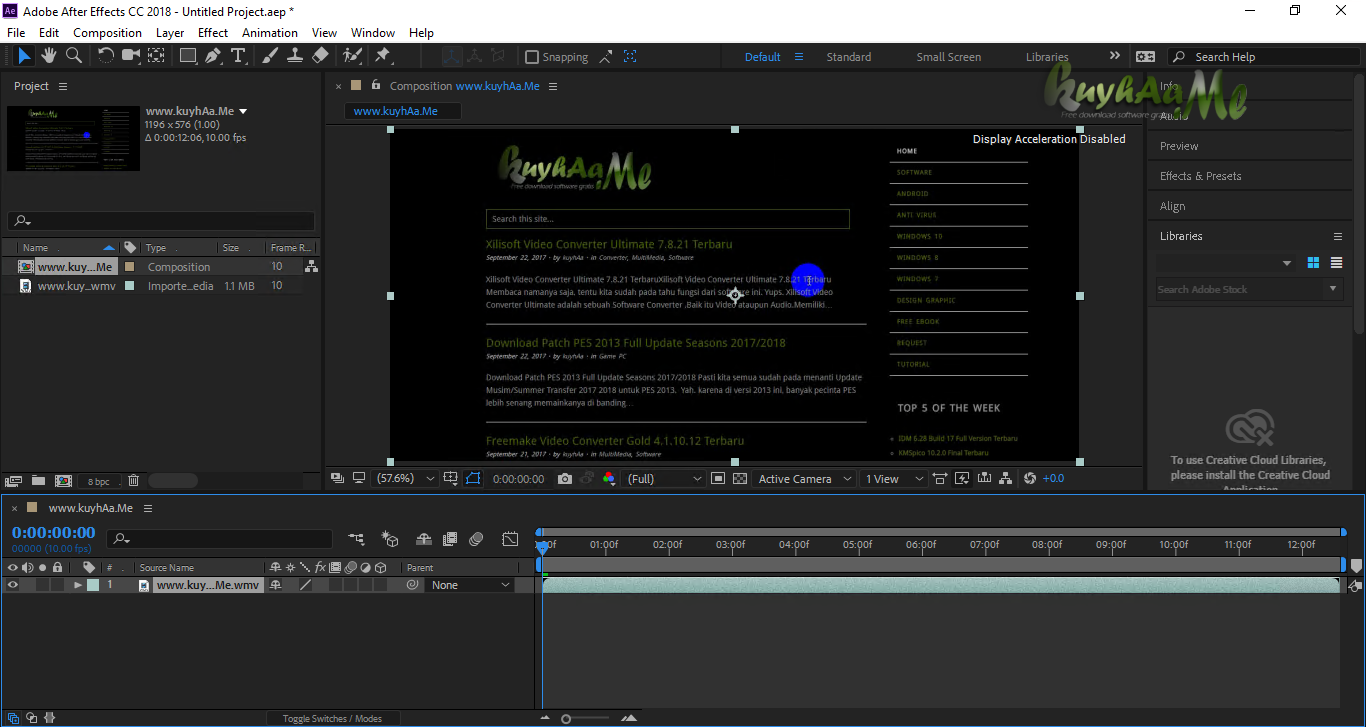Click the Composition Flowchart icon in viewer bar
Viewport: 1366px width, 727px height.
point(1008,479)
